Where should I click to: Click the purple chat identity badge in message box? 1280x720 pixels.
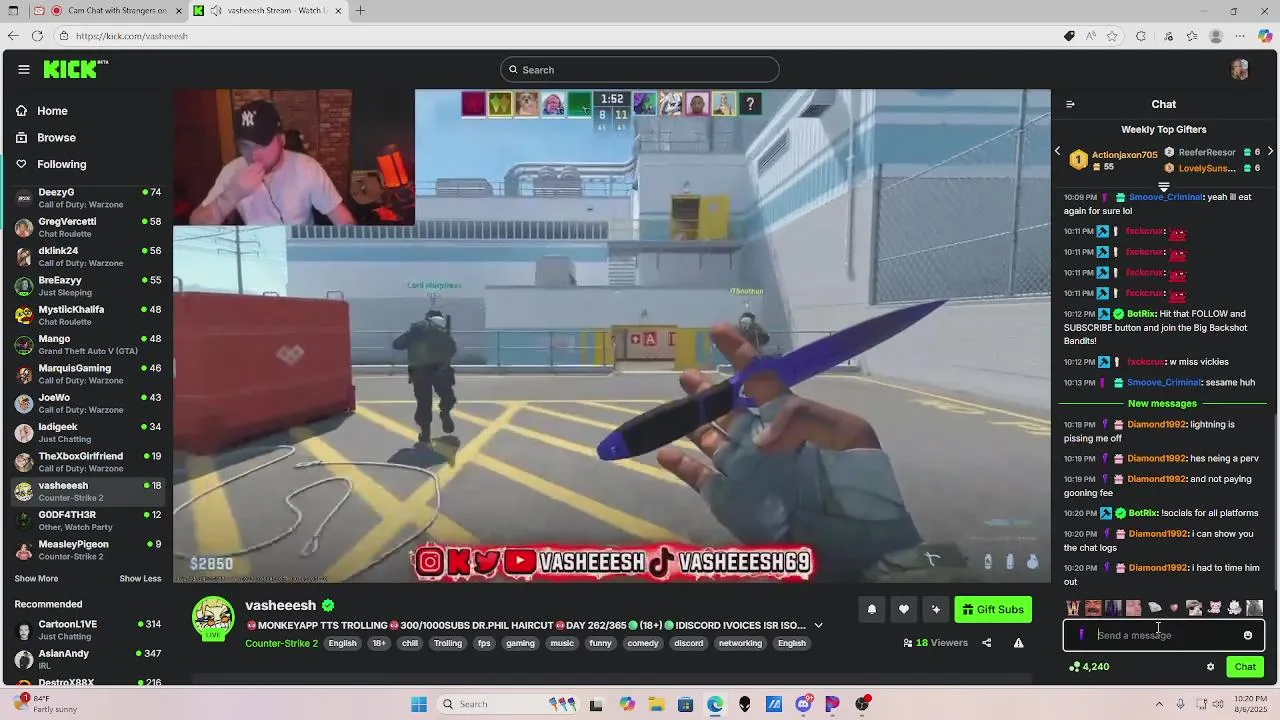point(1081,635)
